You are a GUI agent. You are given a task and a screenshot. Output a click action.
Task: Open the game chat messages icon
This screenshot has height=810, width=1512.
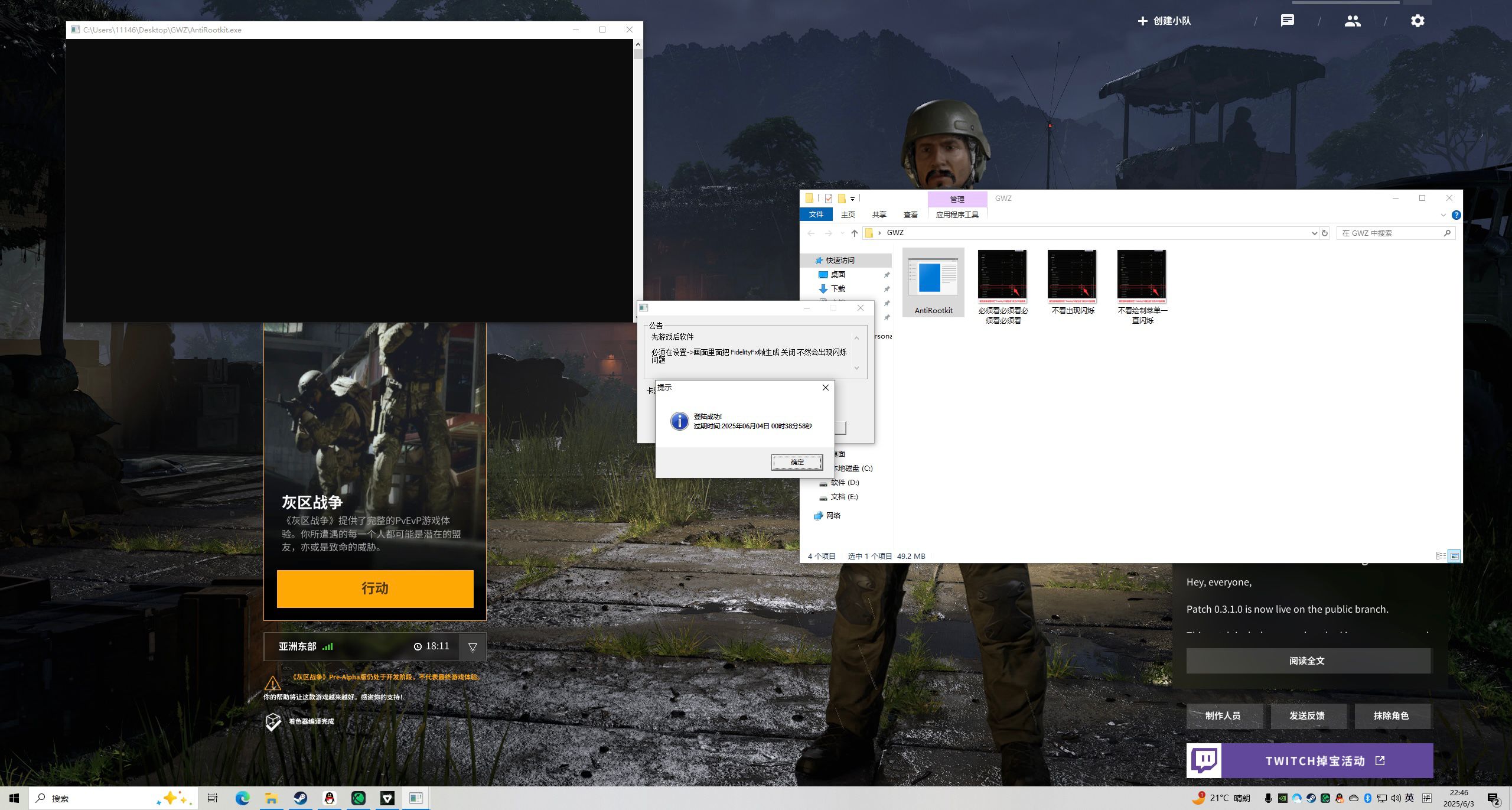pos(1287,21)
